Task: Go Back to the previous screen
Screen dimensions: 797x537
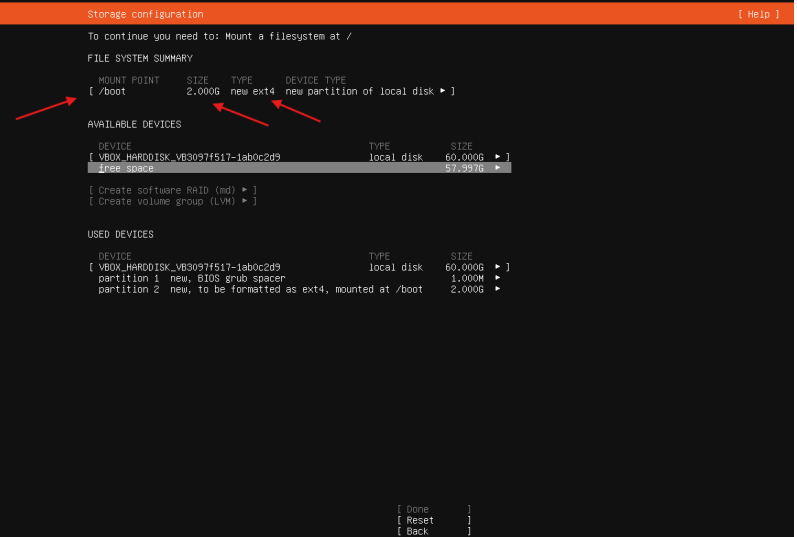Action: click(433, 531)
